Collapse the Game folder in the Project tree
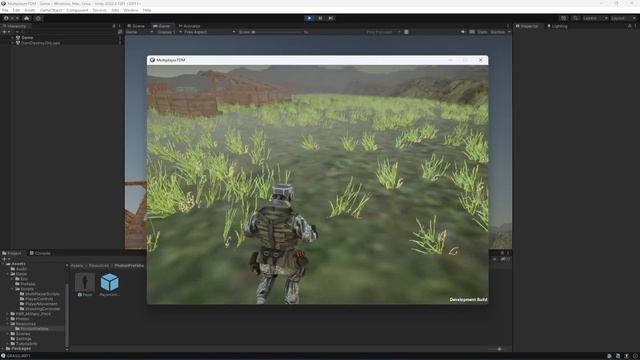This screenshot has width=640, height=360. click(x=8, y=274)
